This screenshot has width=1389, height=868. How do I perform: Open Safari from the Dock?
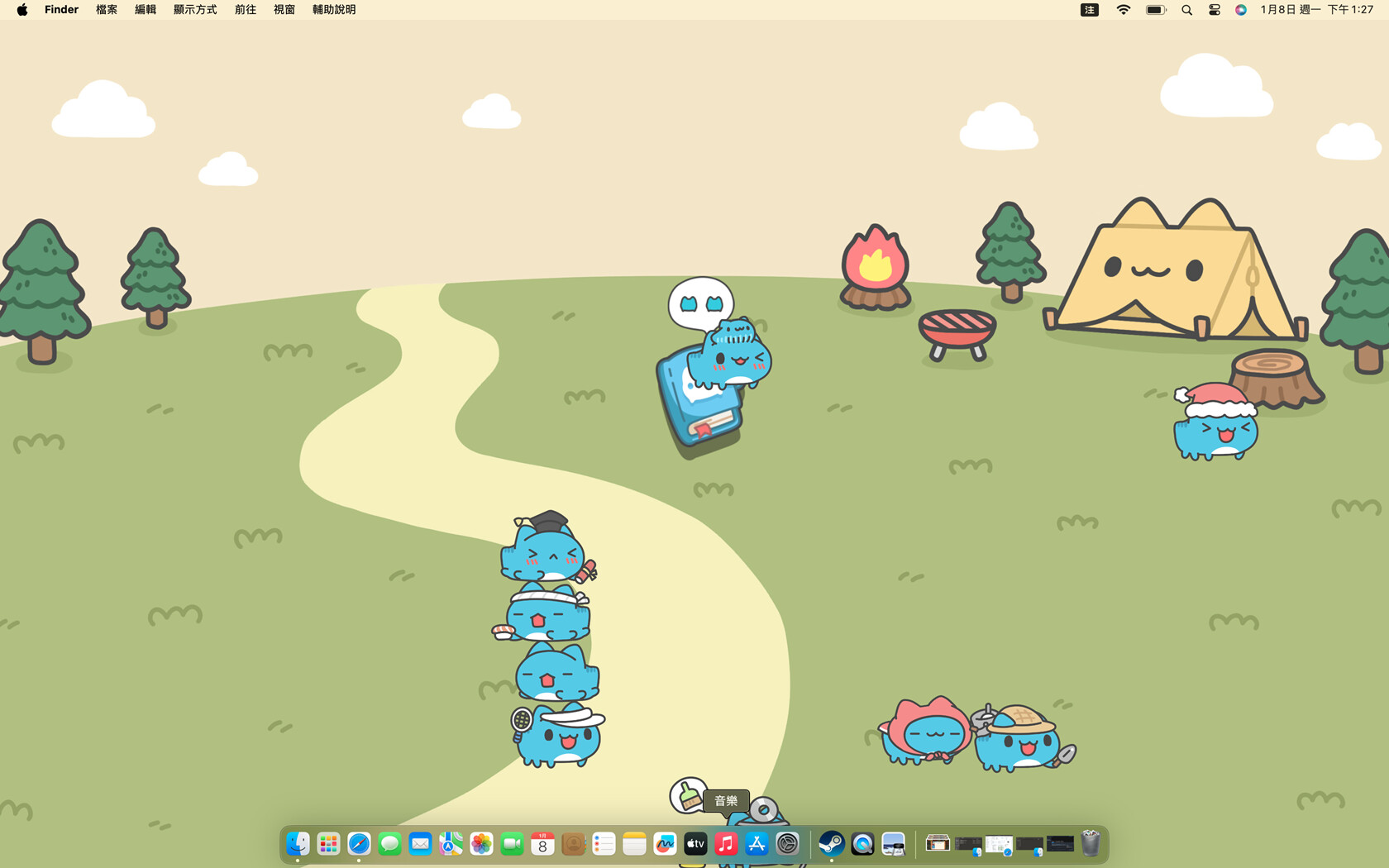[x=359, y=844]
